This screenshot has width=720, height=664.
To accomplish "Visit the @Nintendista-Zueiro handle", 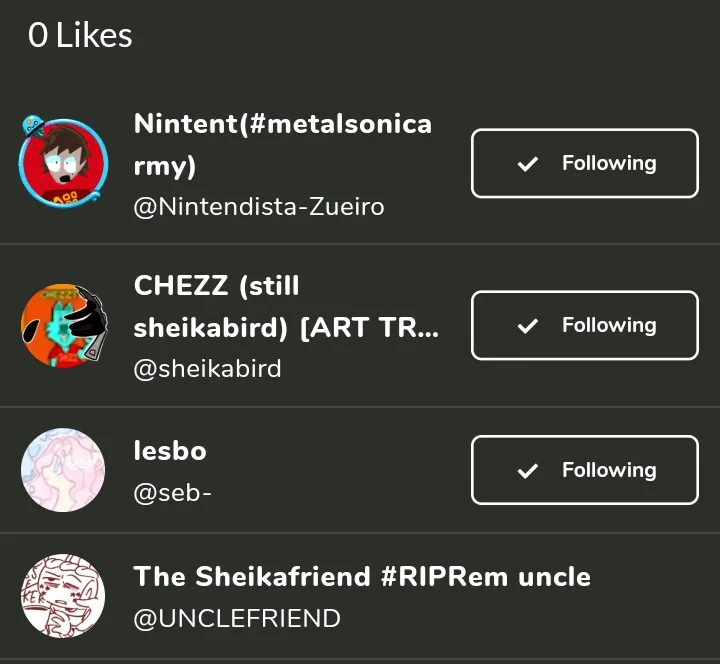I will point(258,207).
